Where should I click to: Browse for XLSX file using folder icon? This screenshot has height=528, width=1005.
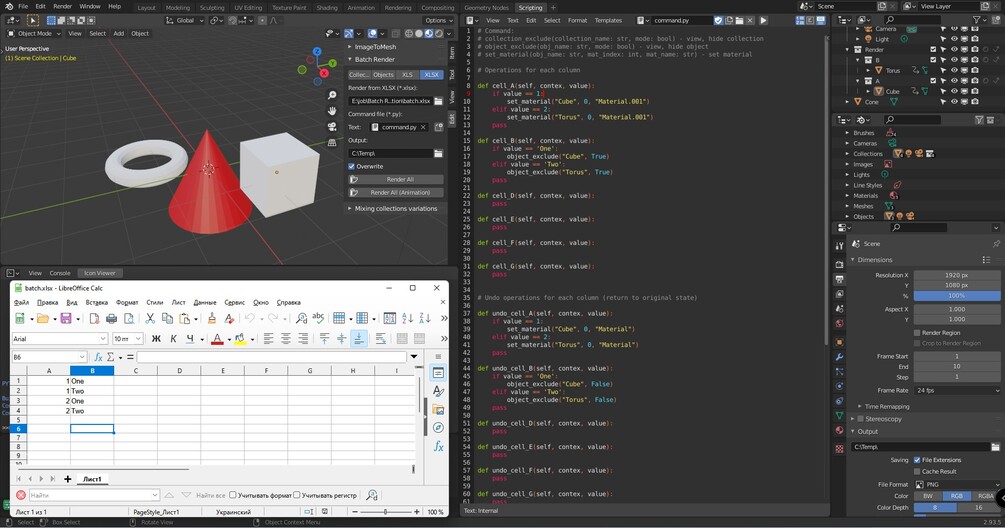click(x=438, y=101)
